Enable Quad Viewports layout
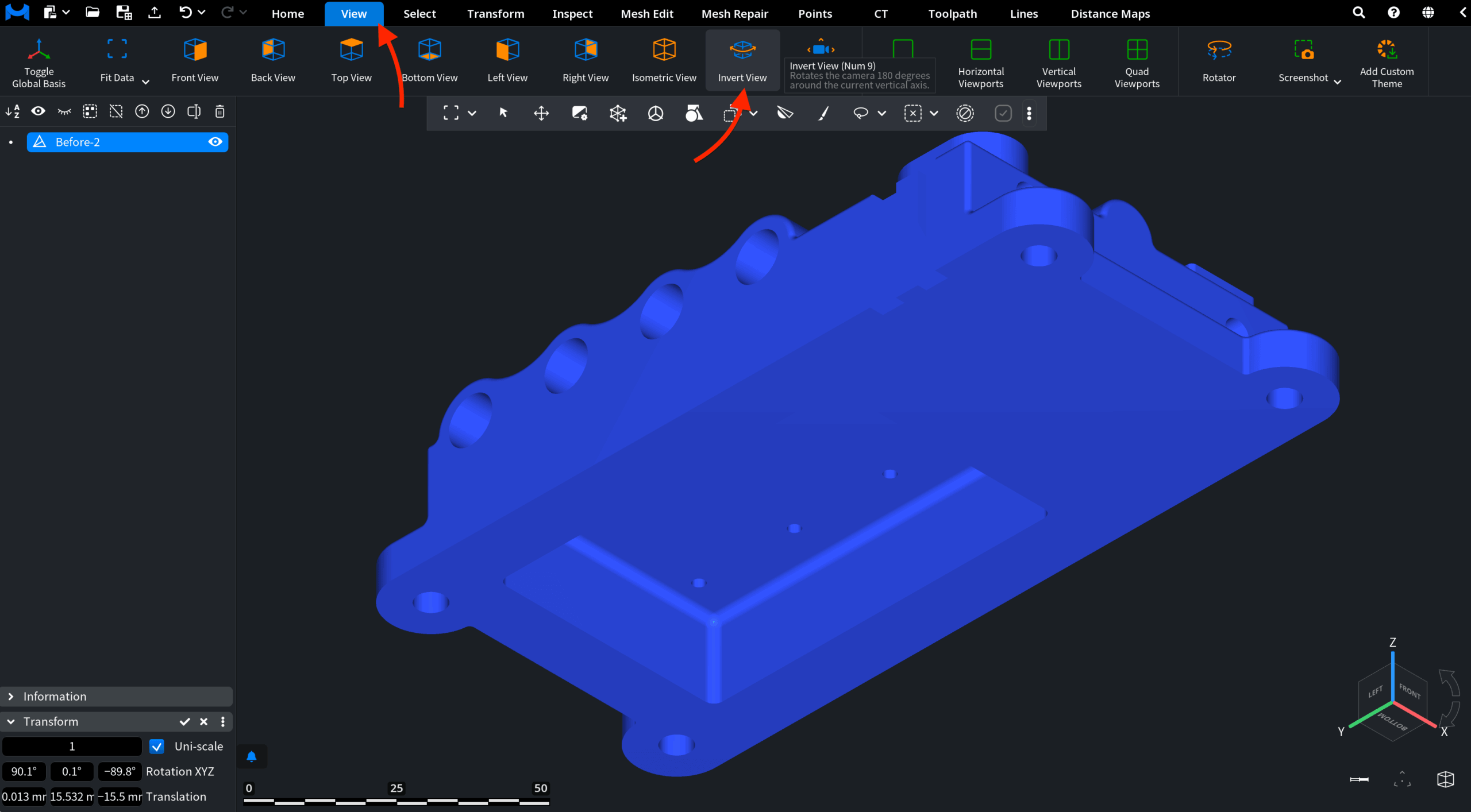1471x812 pixels. coord(1137,62)
